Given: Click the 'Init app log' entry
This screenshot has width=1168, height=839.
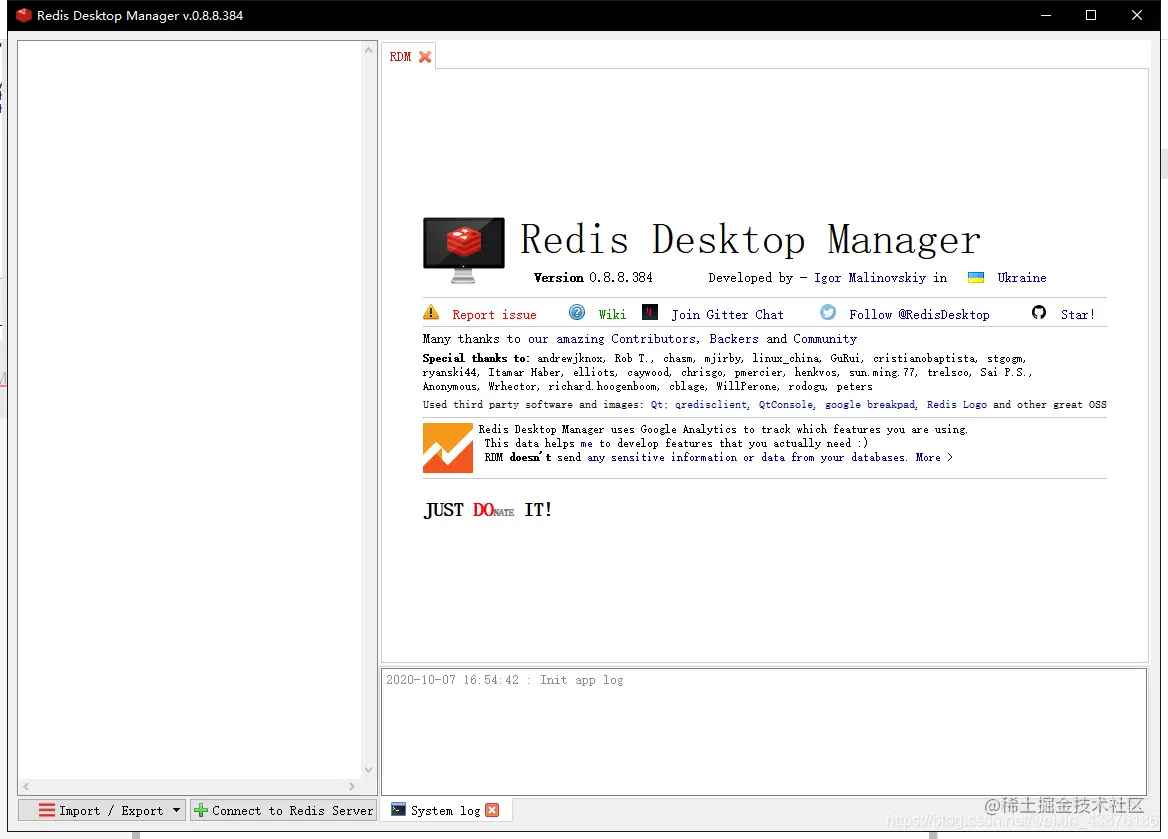Looking at the screenshot, I should (x=504, y=680).
